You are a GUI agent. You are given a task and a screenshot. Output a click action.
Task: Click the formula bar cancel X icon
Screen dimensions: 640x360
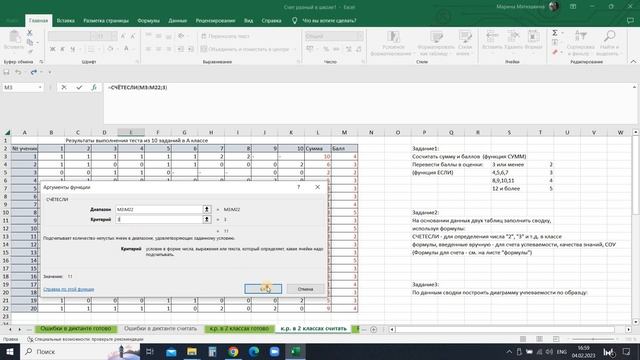(x=64, y=87)
